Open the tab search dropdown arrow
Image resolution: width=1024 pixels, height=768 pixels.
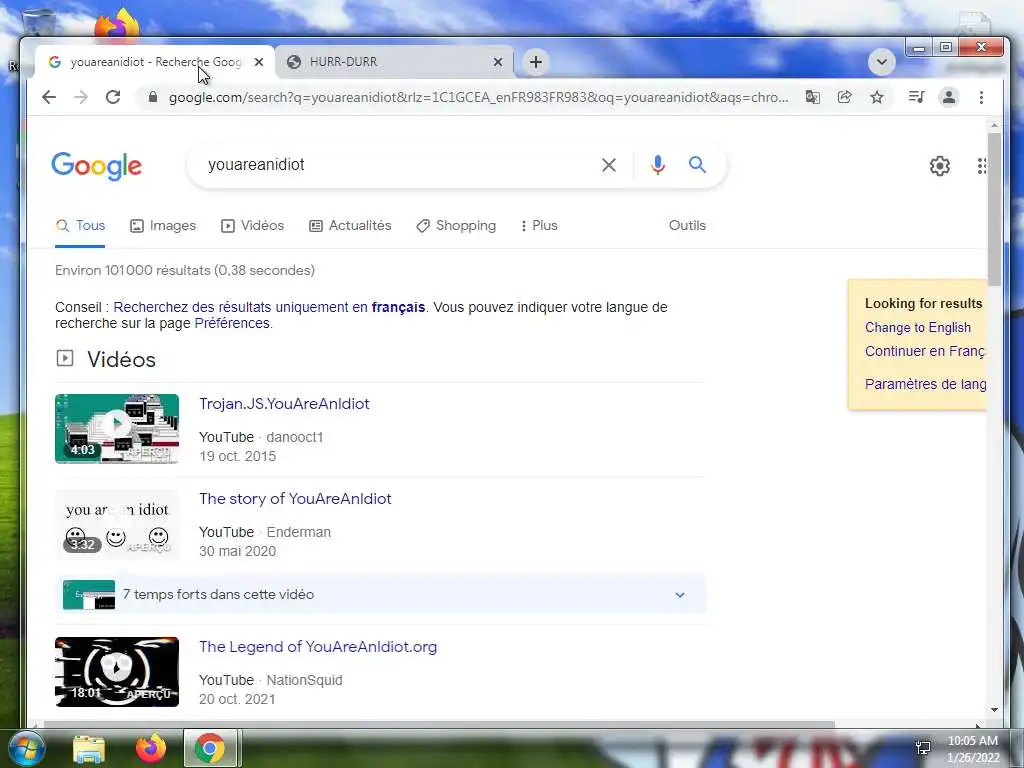(882, 62)
